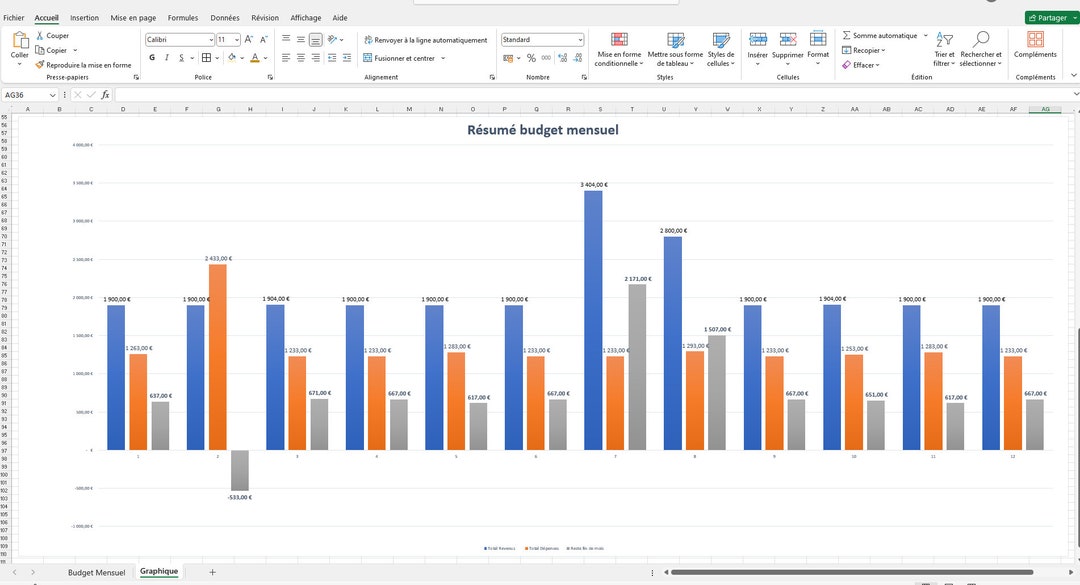Expand the Fusionner et centrer arrow

(443, 59)
